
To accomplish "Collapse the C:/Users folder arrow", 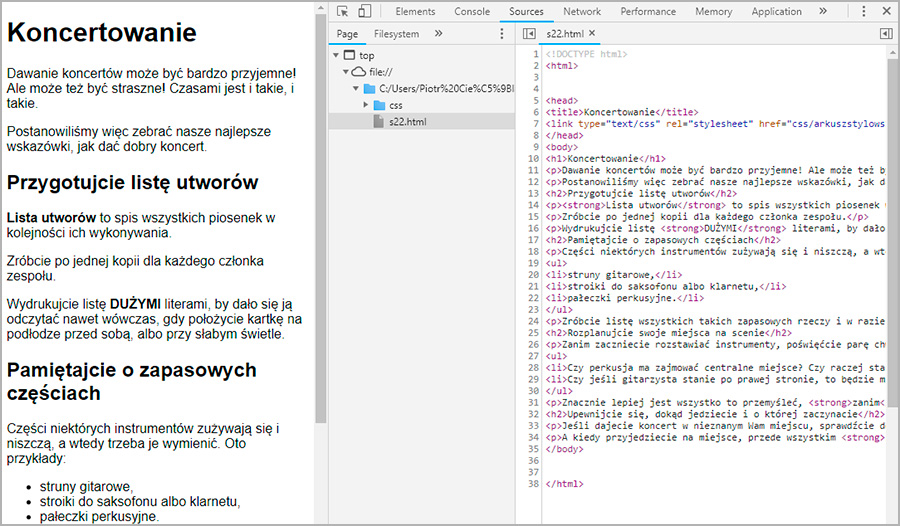I will pos(356,88).
